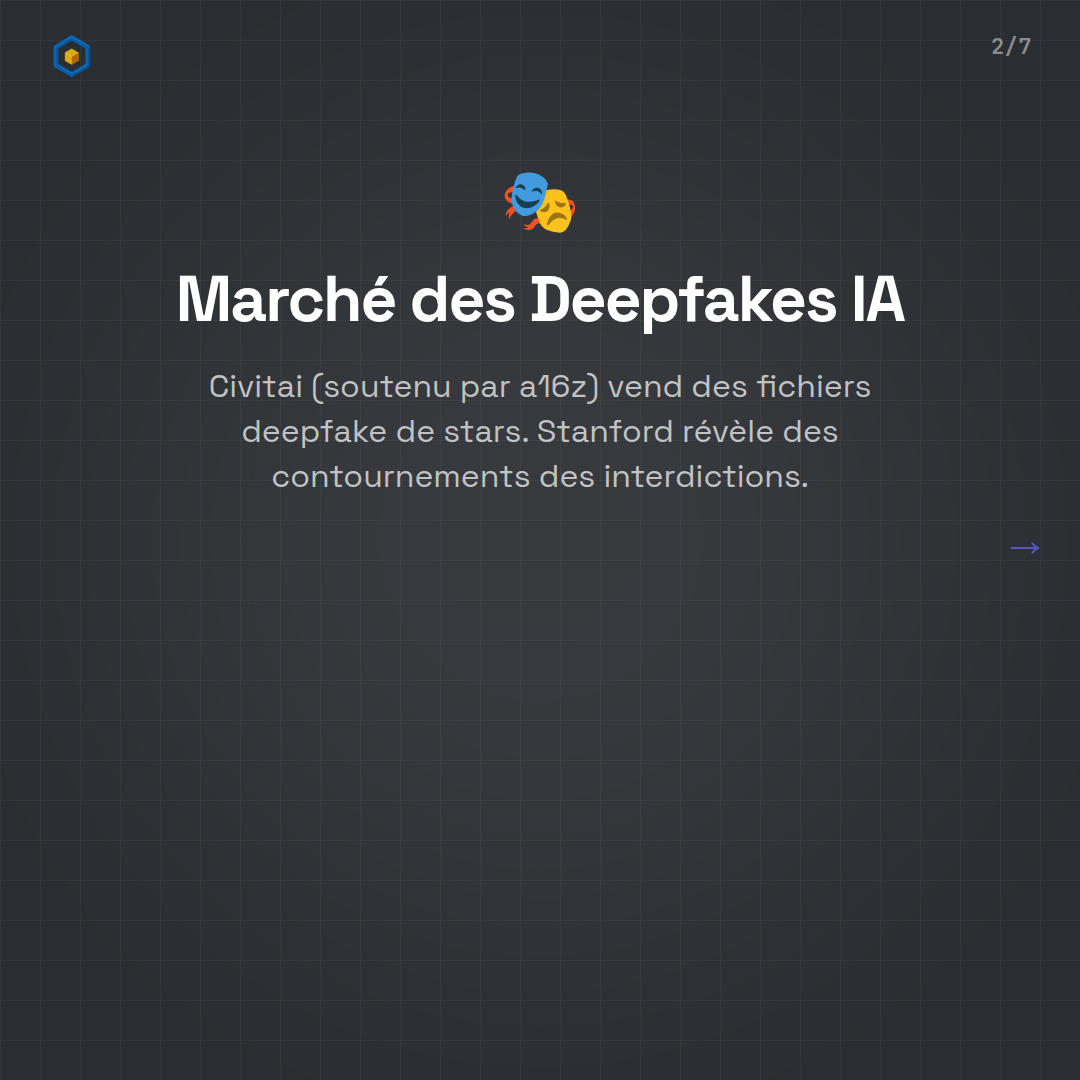Click the 'Marché des Deepfakes IA' heading

(540, 300)
